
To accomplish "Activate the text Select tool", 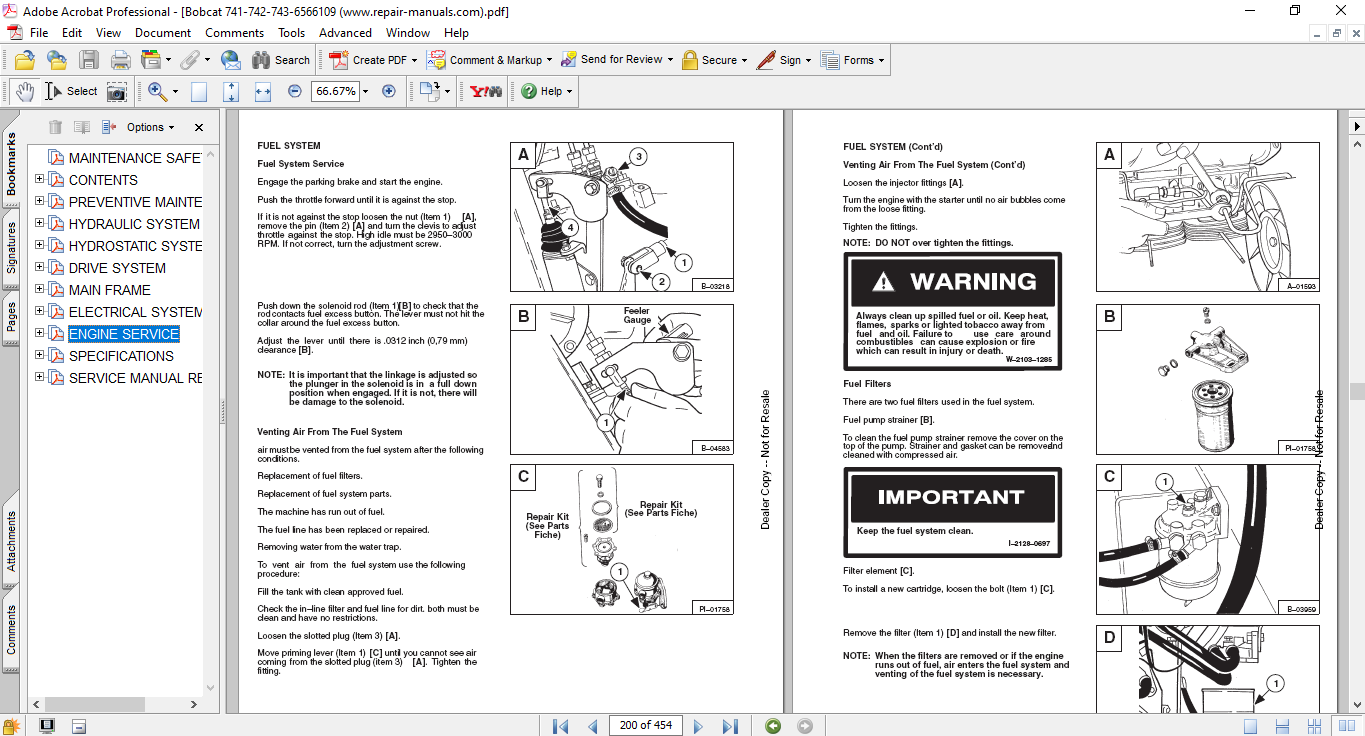I will [x=70, y=91].
